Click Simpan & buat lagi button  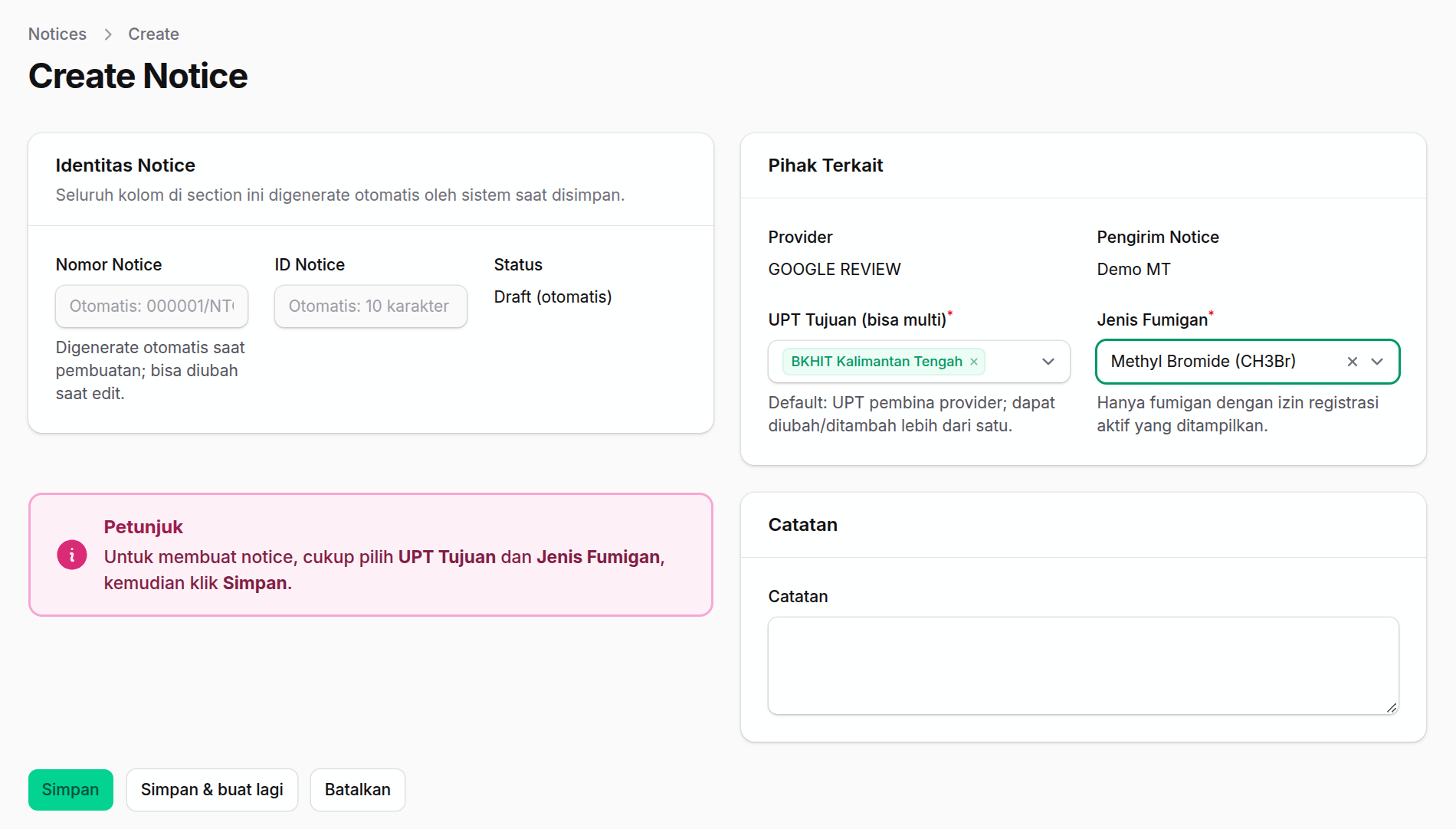[x=212, y=790]
